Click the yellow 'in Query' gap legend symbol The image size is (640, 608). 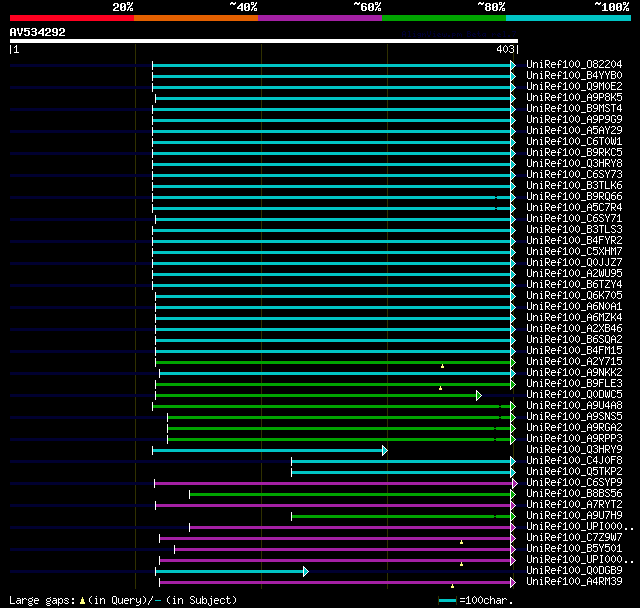click(x=82, y=601)
